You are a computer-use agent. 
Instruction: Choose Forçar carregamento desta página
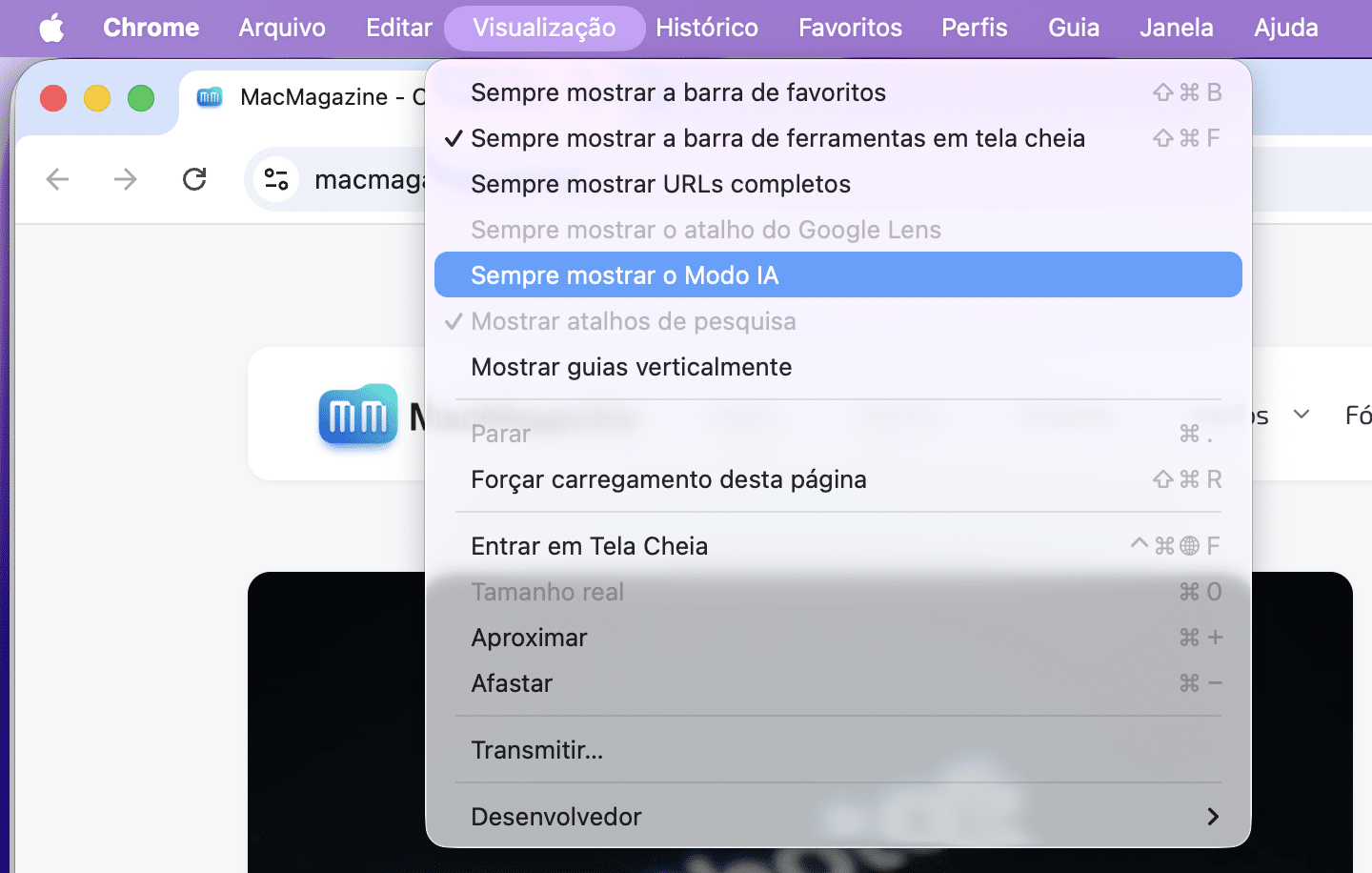[x=838, y=479]
